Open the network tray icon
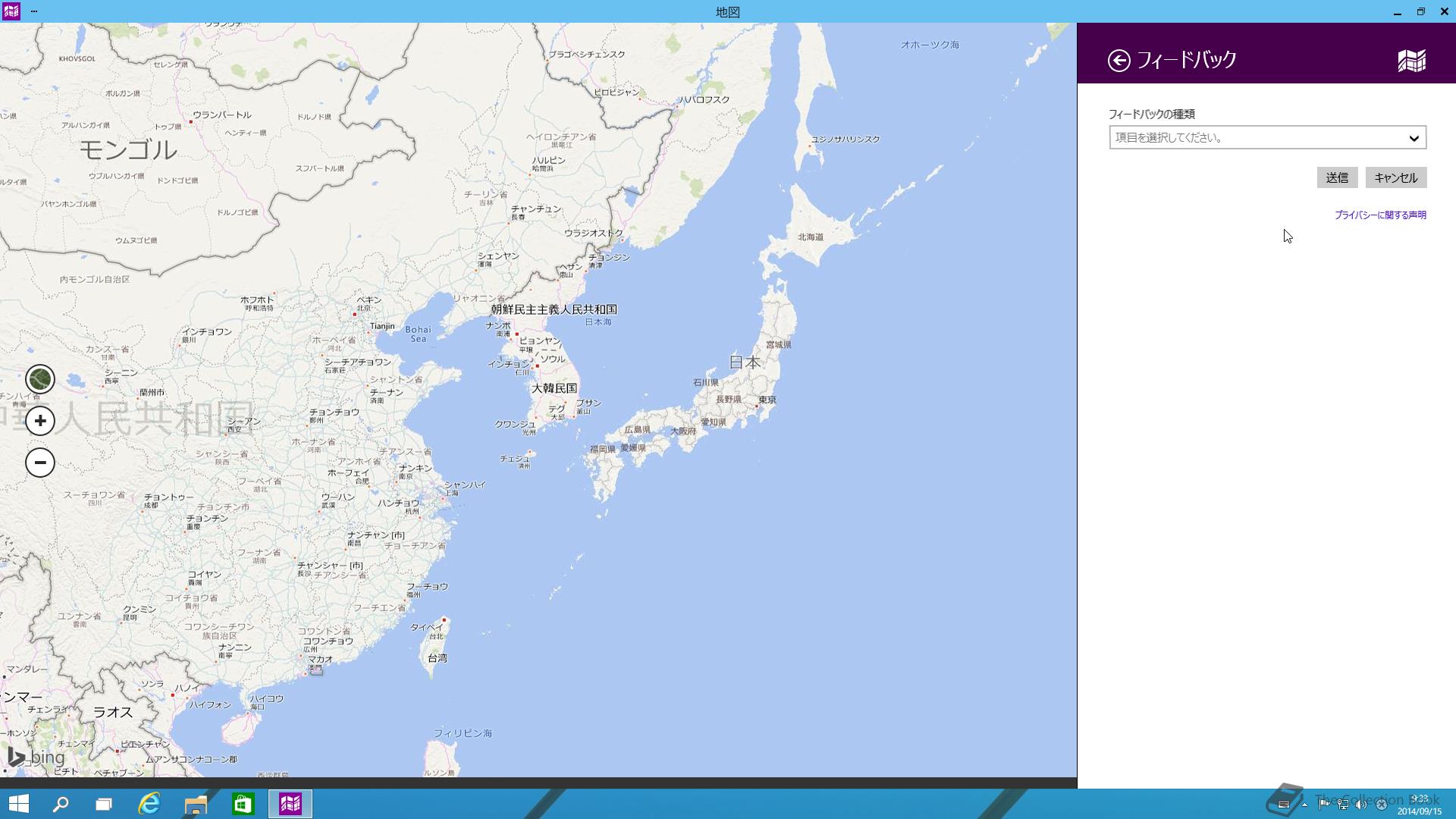Image resolution: width=1456 pixels, height=819 pixels. (x=1342, y=805)
